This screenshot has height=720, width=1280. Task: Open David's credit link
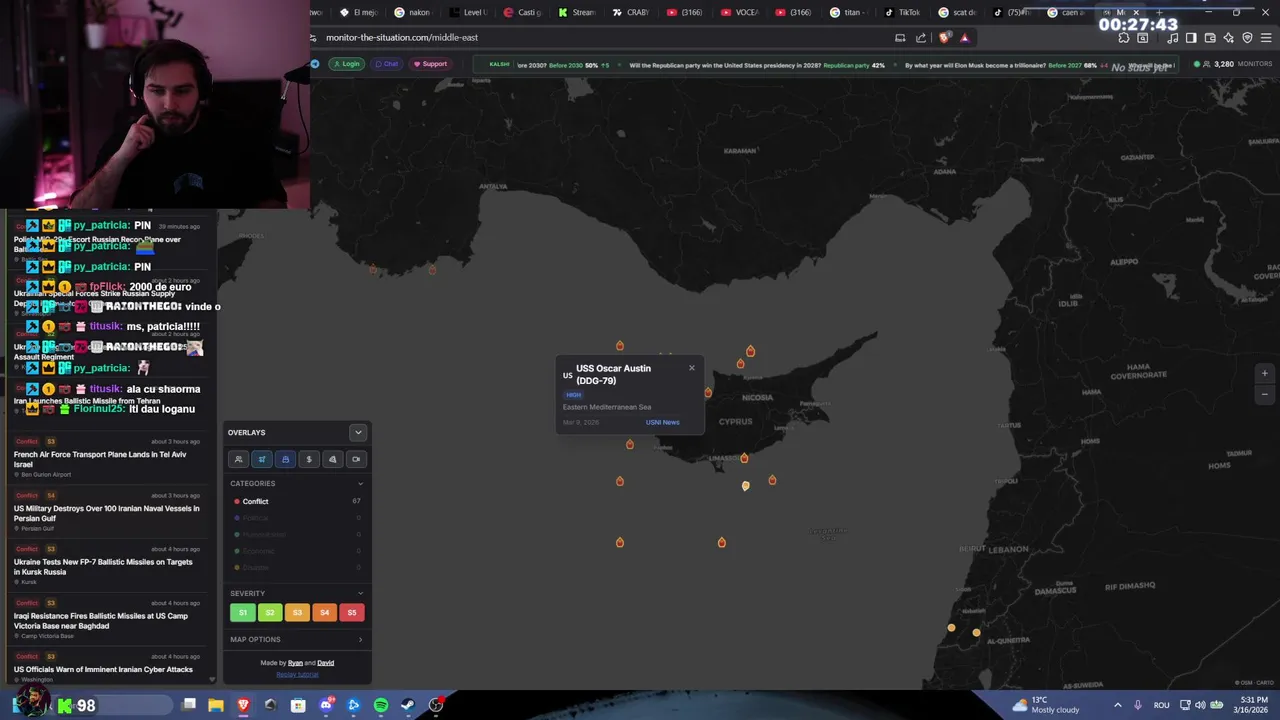point(326,663)
